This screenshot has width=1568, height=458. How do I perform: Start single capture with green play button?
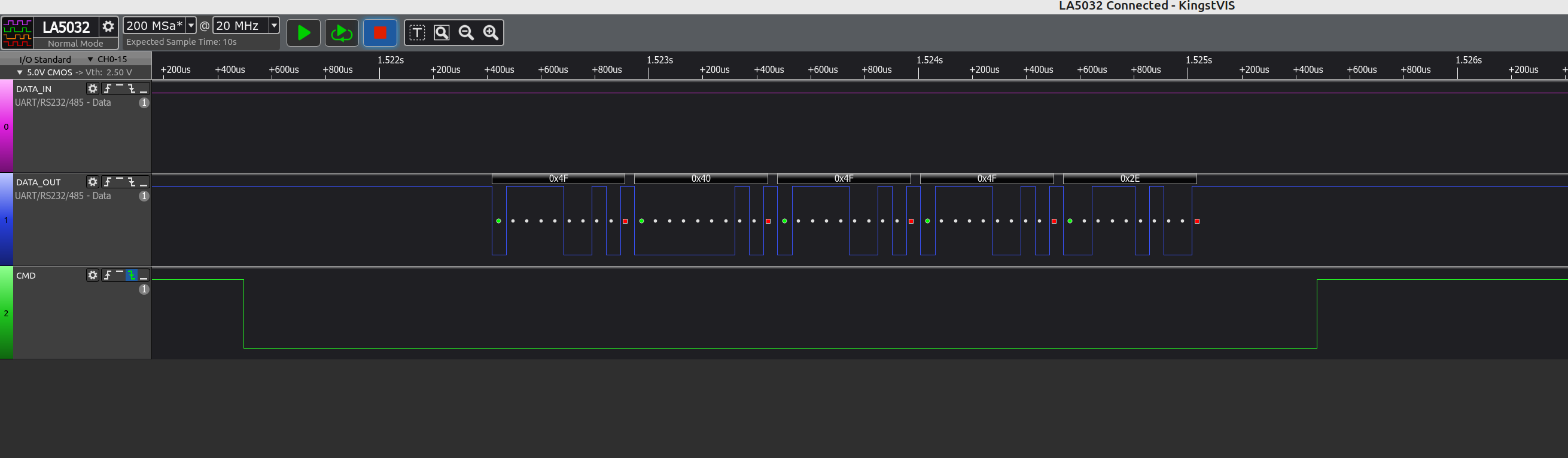point(303,33)
